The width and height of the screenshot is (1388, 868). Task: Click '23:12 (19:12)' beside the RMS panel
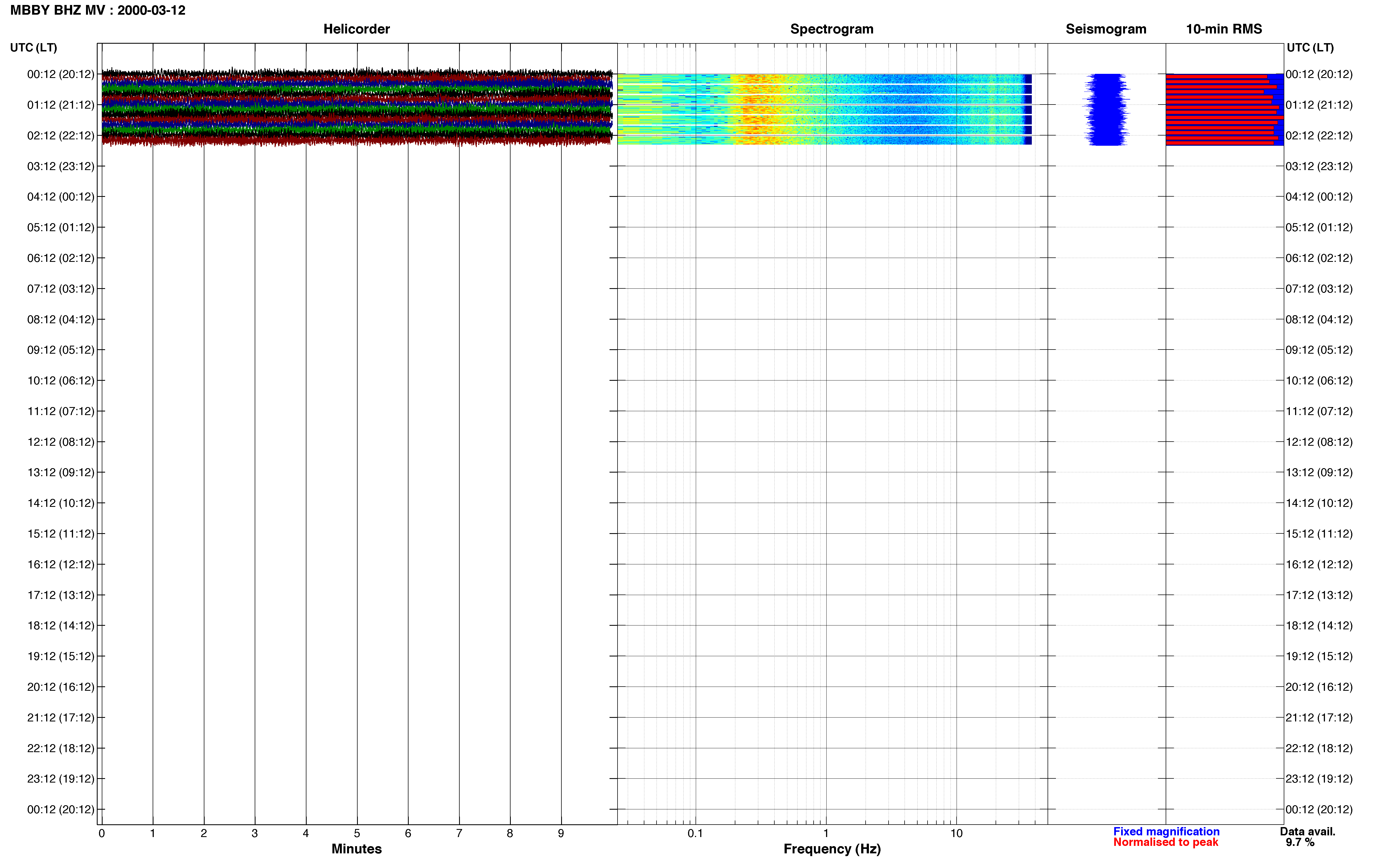click(1319, 778)
